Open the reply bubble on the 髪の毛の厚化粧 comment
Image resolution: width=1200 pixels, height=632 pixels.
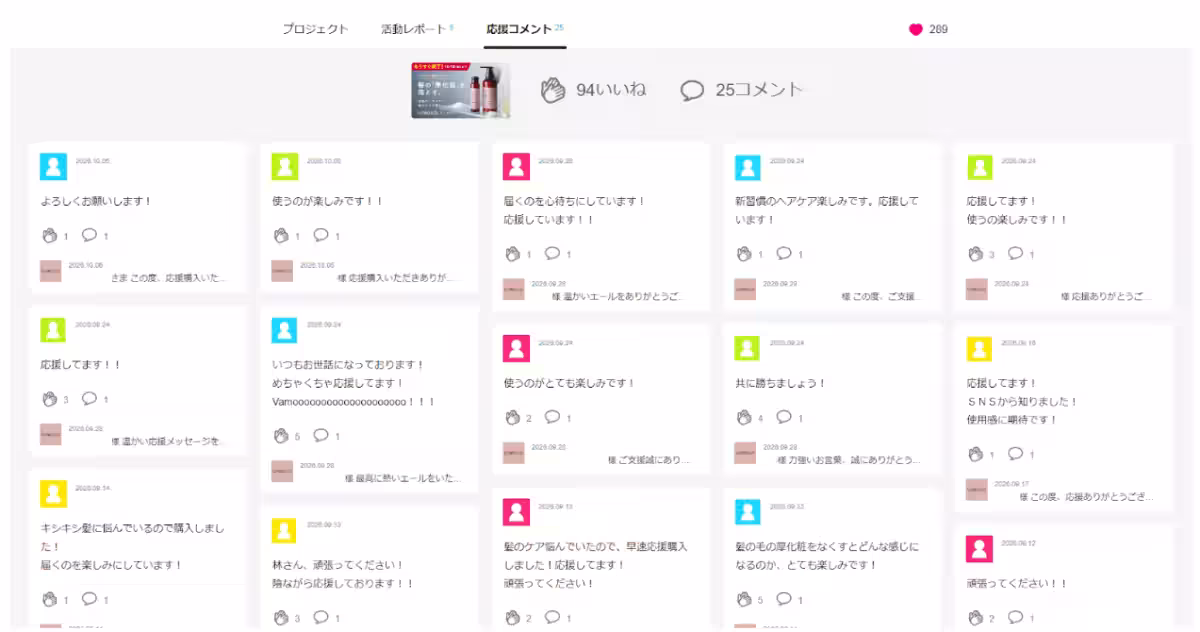point(784,599)
